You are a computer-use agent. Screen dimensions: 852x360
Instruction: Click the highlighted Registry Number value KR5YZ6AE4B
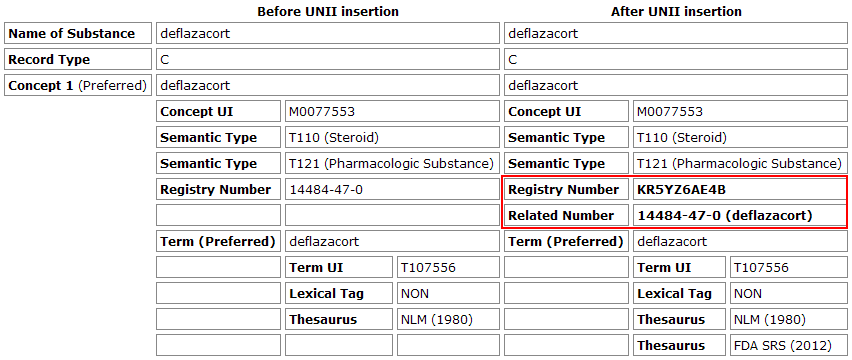tap(740, 190)
